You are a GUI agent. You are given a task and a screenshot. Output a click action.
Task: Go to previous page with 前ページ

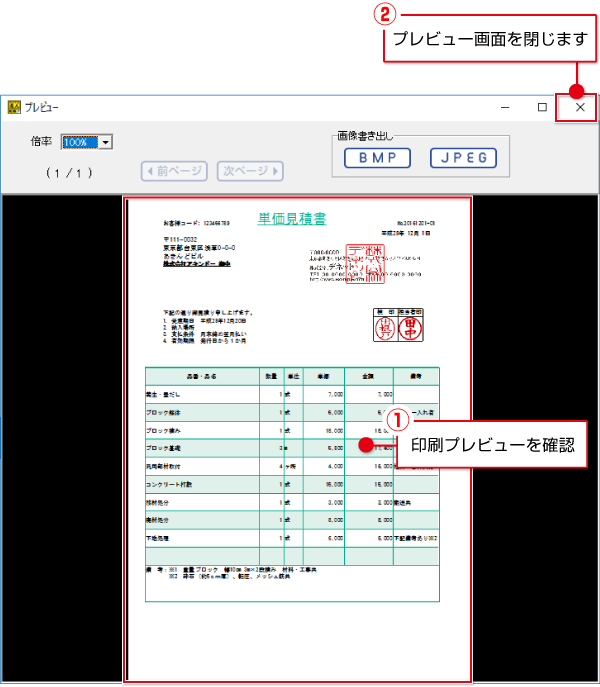tap(175, 171)
